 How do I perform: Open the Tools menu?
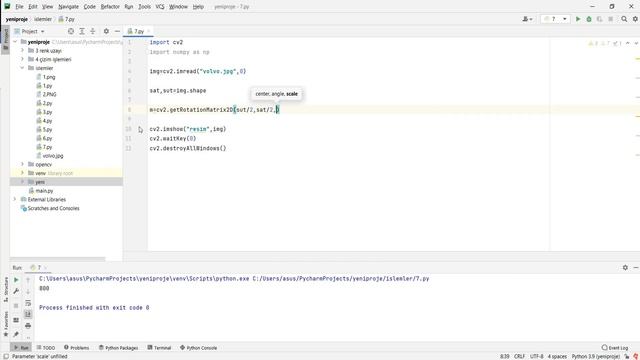point(144,7)
